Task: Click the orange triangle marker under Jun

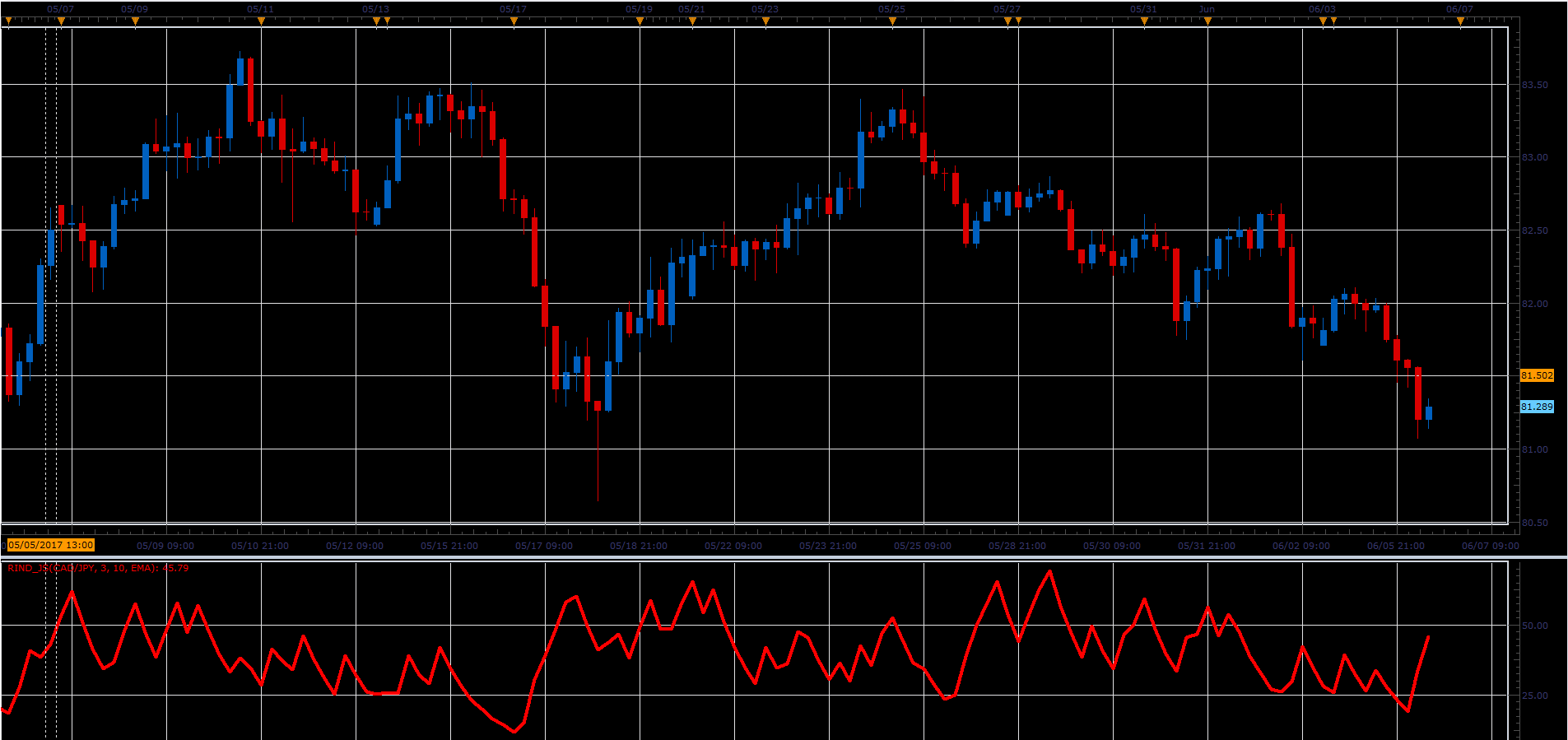Action: click(x=1208, y=22)
